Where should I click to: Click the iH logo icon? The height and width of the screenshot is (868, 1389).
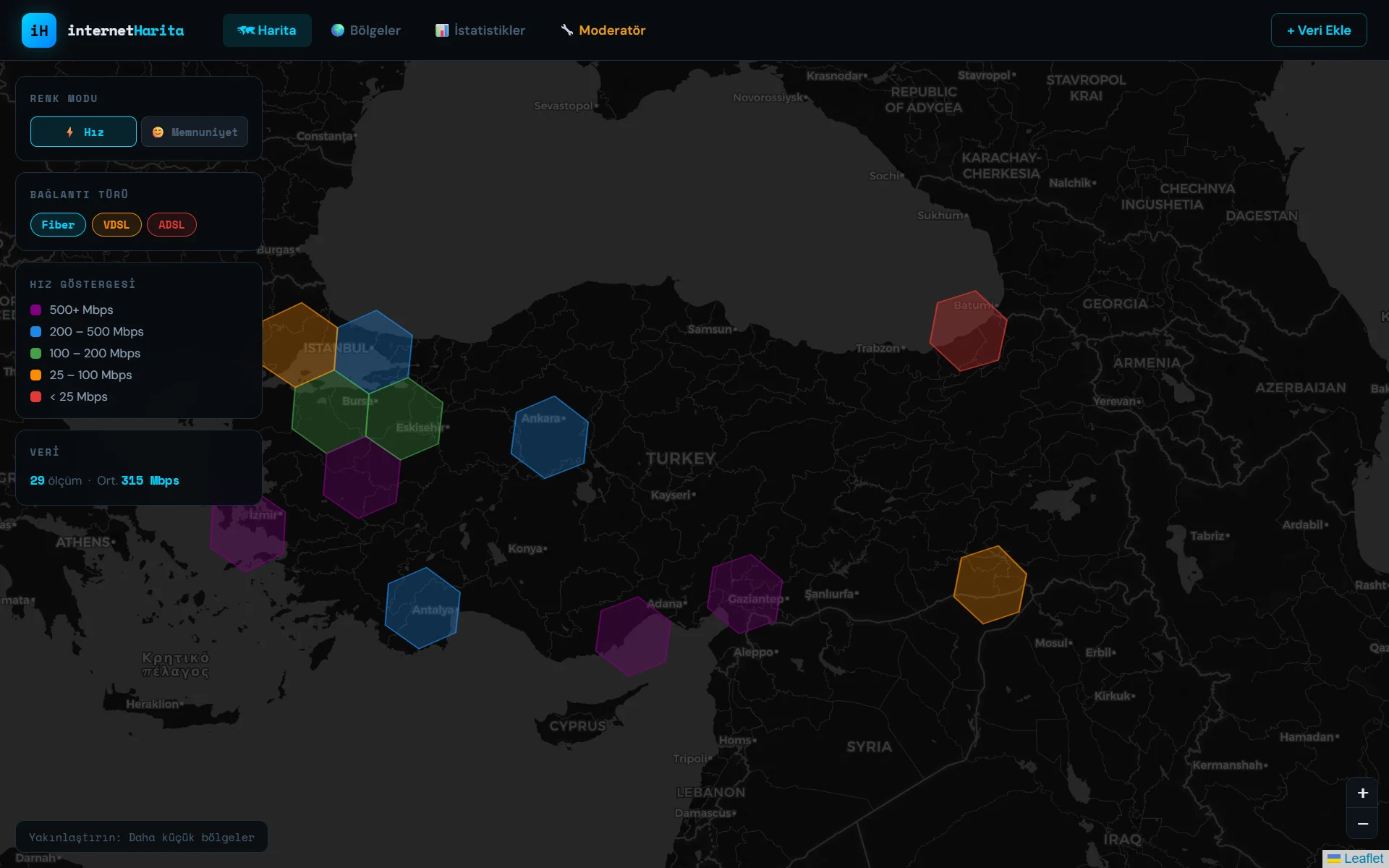39,30
